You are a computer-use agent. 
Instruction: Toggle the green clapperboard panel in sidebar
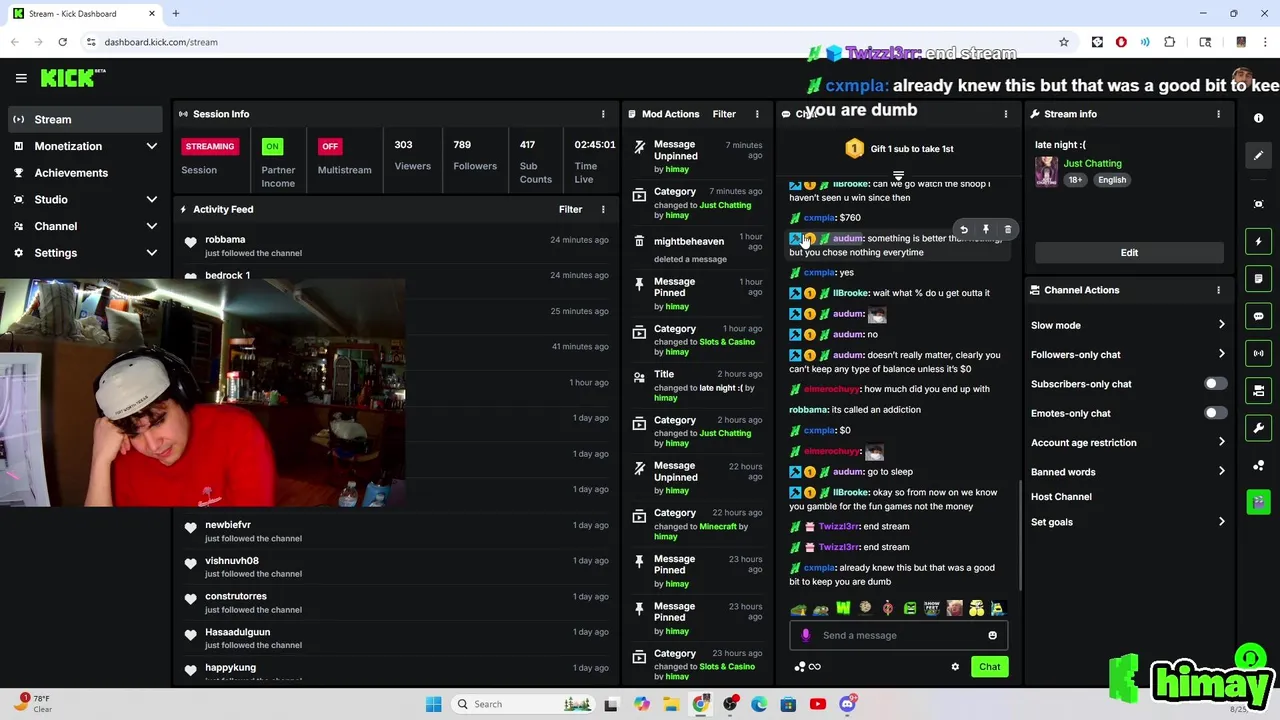coord(1258,502)
